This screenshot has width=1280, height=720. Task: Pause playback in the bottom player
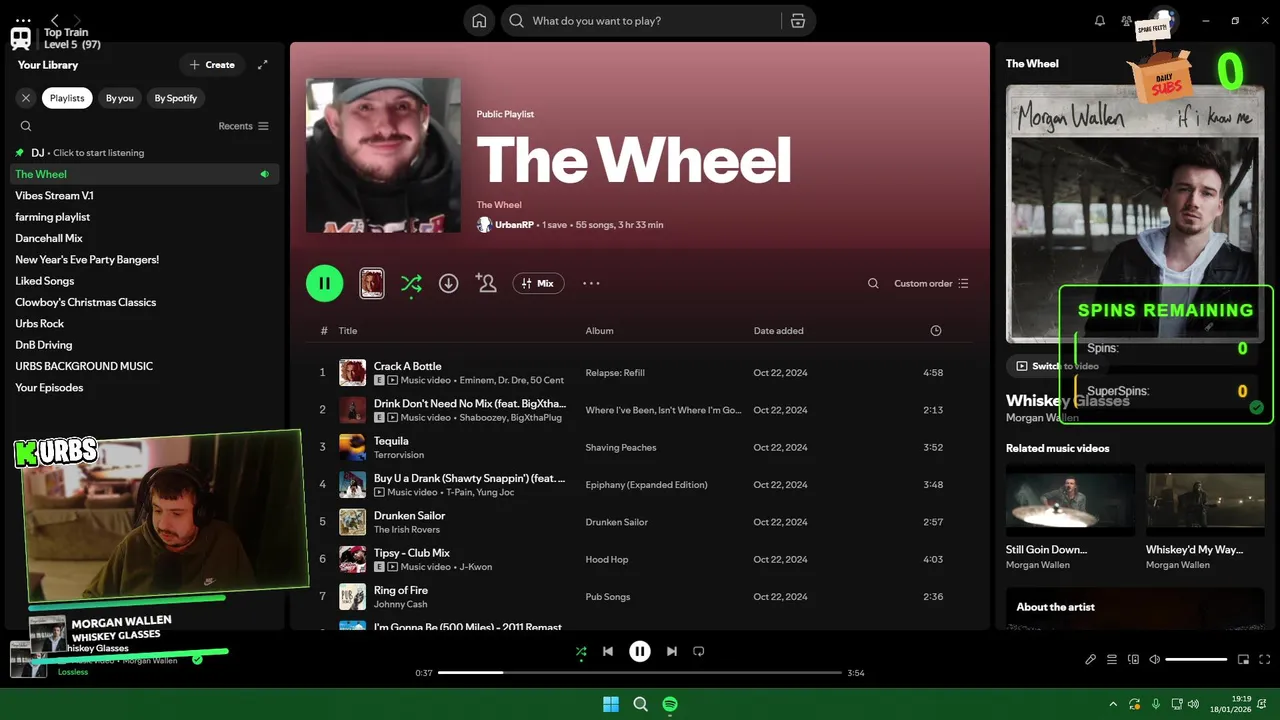click(x=640, y=652)
